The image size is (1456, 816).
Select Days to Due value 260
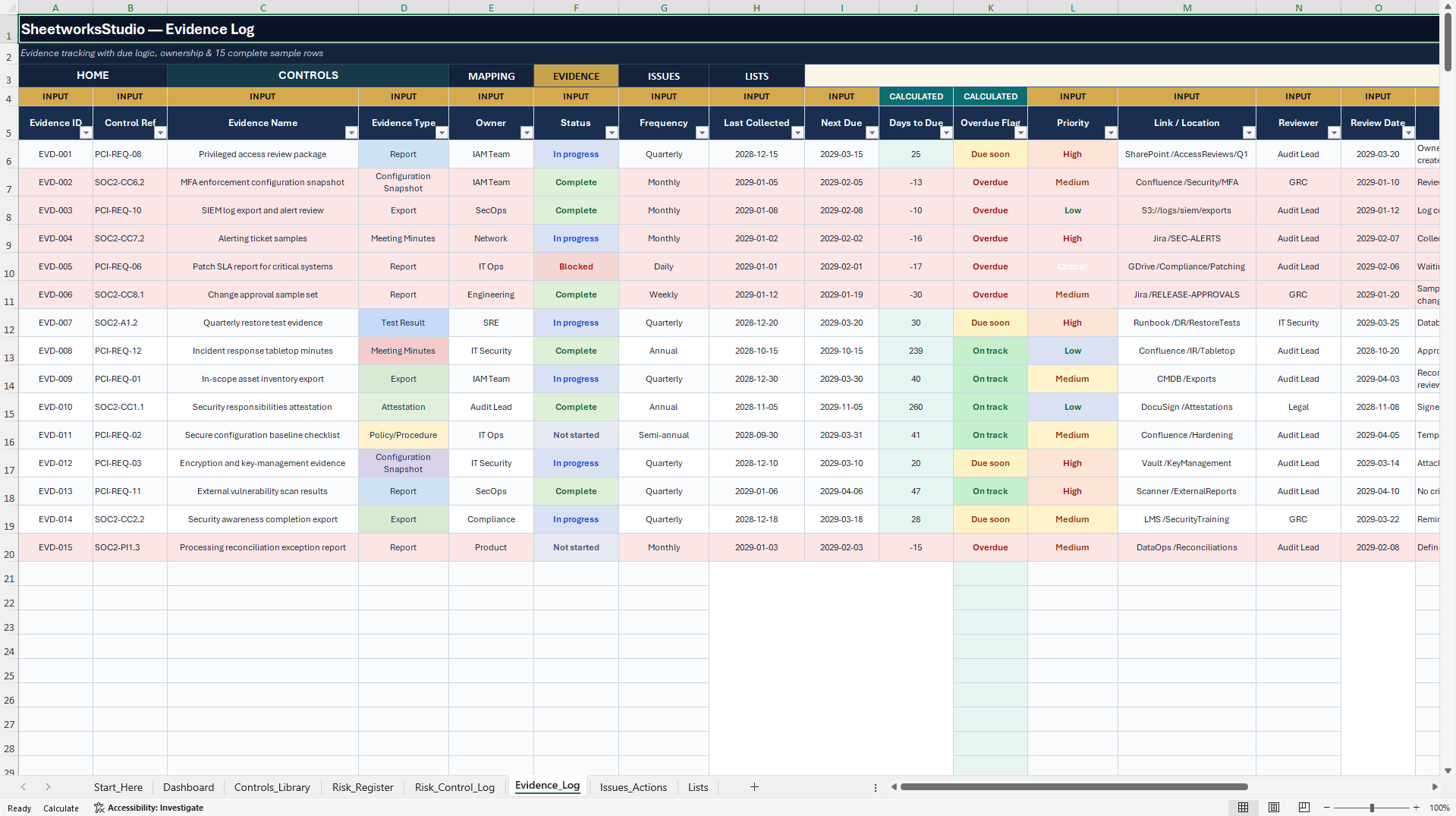[916, 407]
